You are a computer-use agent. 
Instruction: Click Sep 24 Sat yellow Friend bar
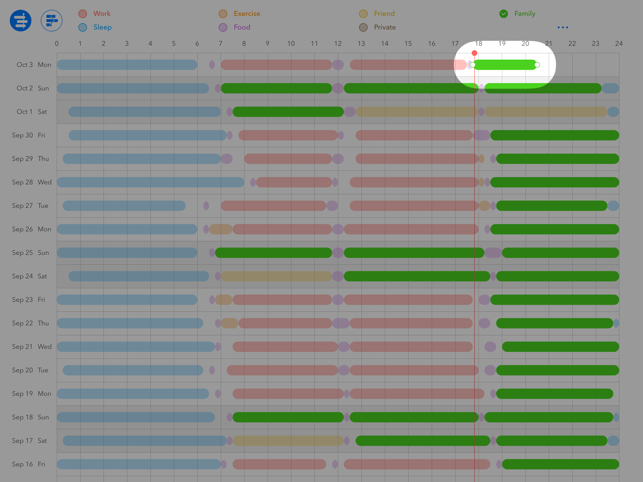point(275,276)
